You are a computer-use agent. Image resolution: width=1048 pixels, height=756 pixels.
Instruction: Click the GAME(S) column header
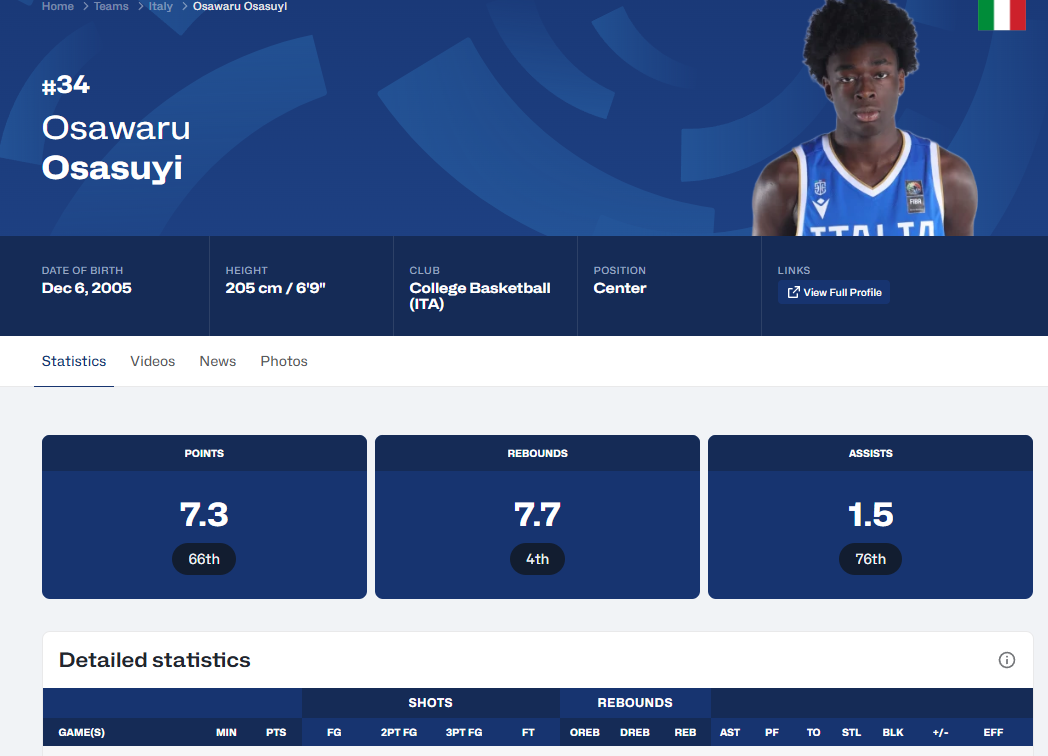tap(82, 732)
